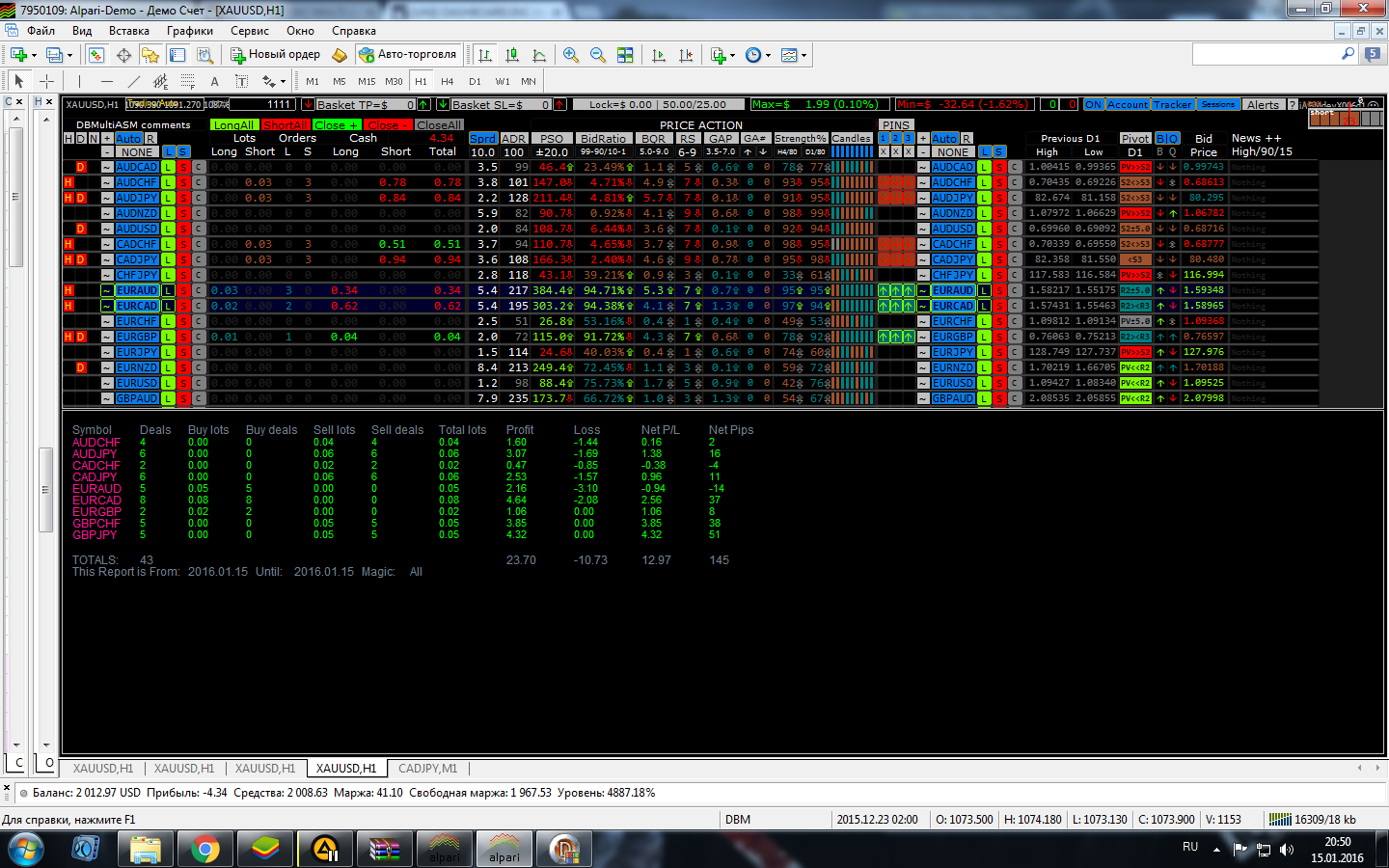Open Terminal panel icon

(177, 55)
